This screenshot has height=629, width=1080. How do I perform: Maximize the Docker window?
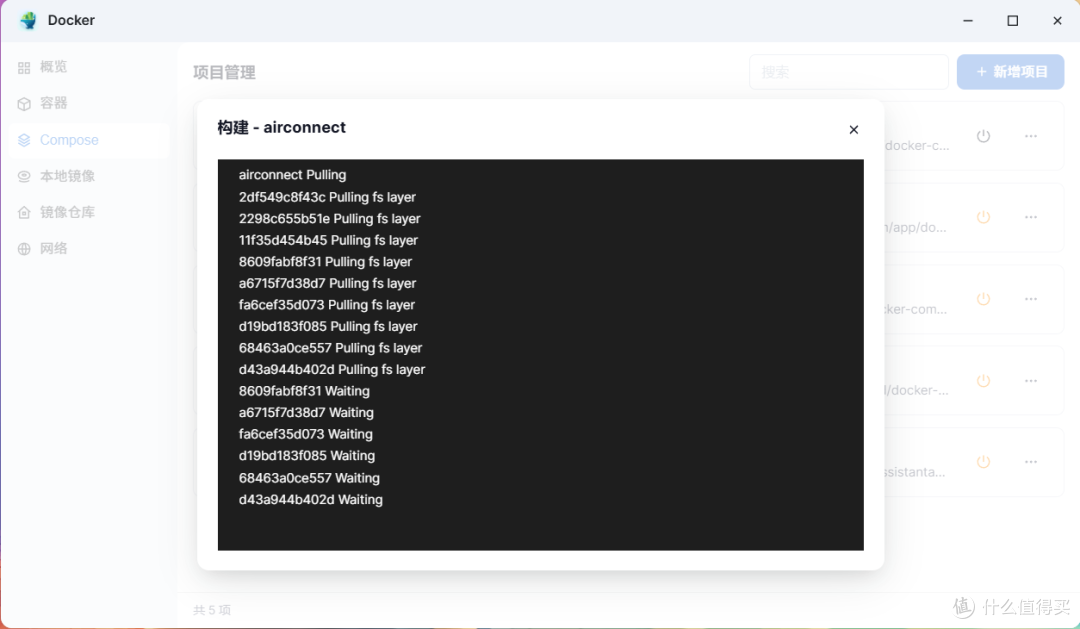click(1012, 20)
